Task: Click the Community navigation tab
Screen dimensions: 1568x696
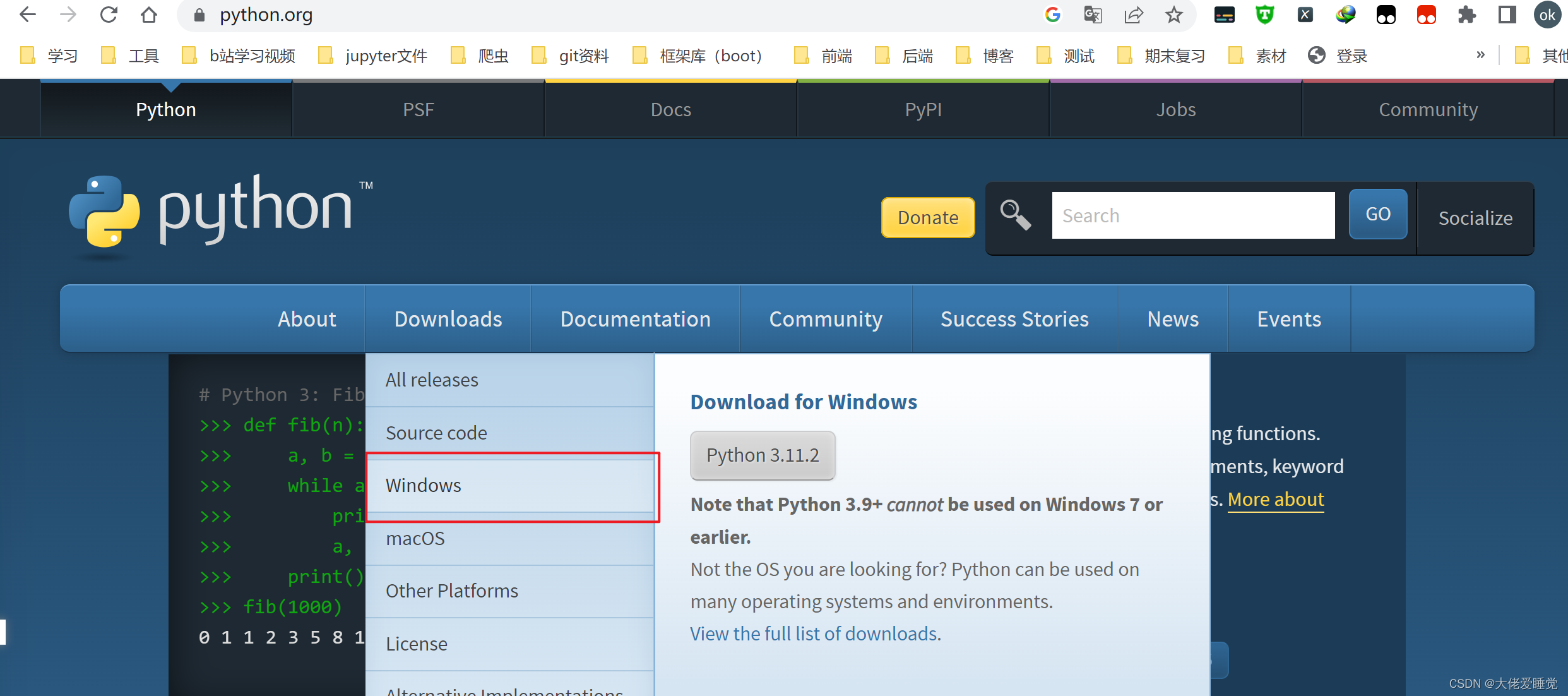Action: pyautogui.click(x=826, y=319)
